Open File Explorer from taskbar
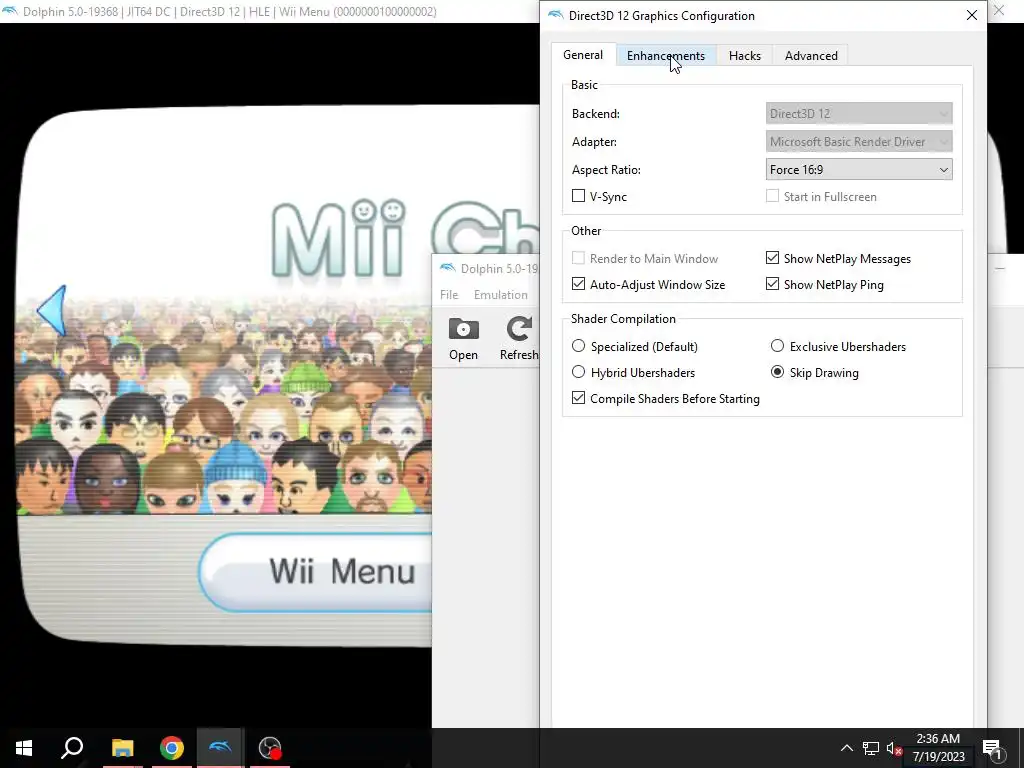This screenshot has width=1024, height=768. 122,748
